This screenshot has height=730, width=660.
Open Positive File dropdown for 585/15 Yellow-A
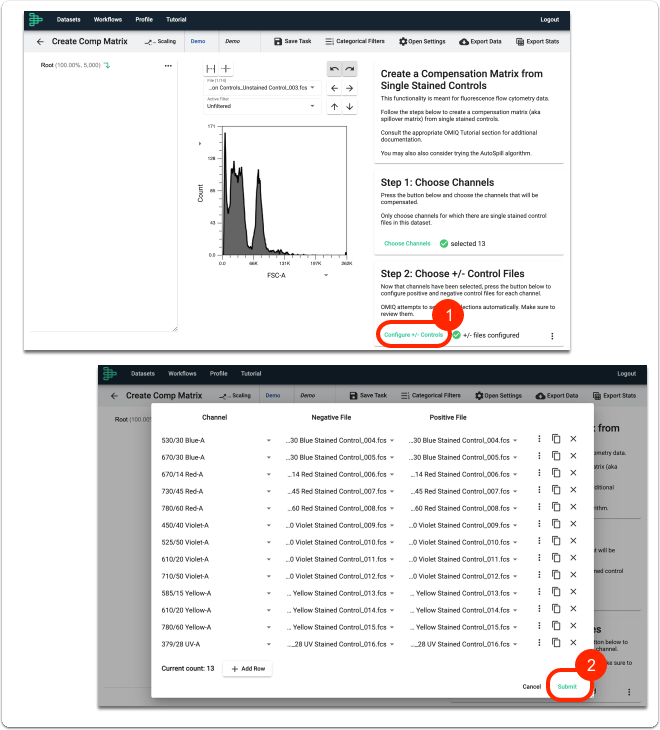click(464, 594)
